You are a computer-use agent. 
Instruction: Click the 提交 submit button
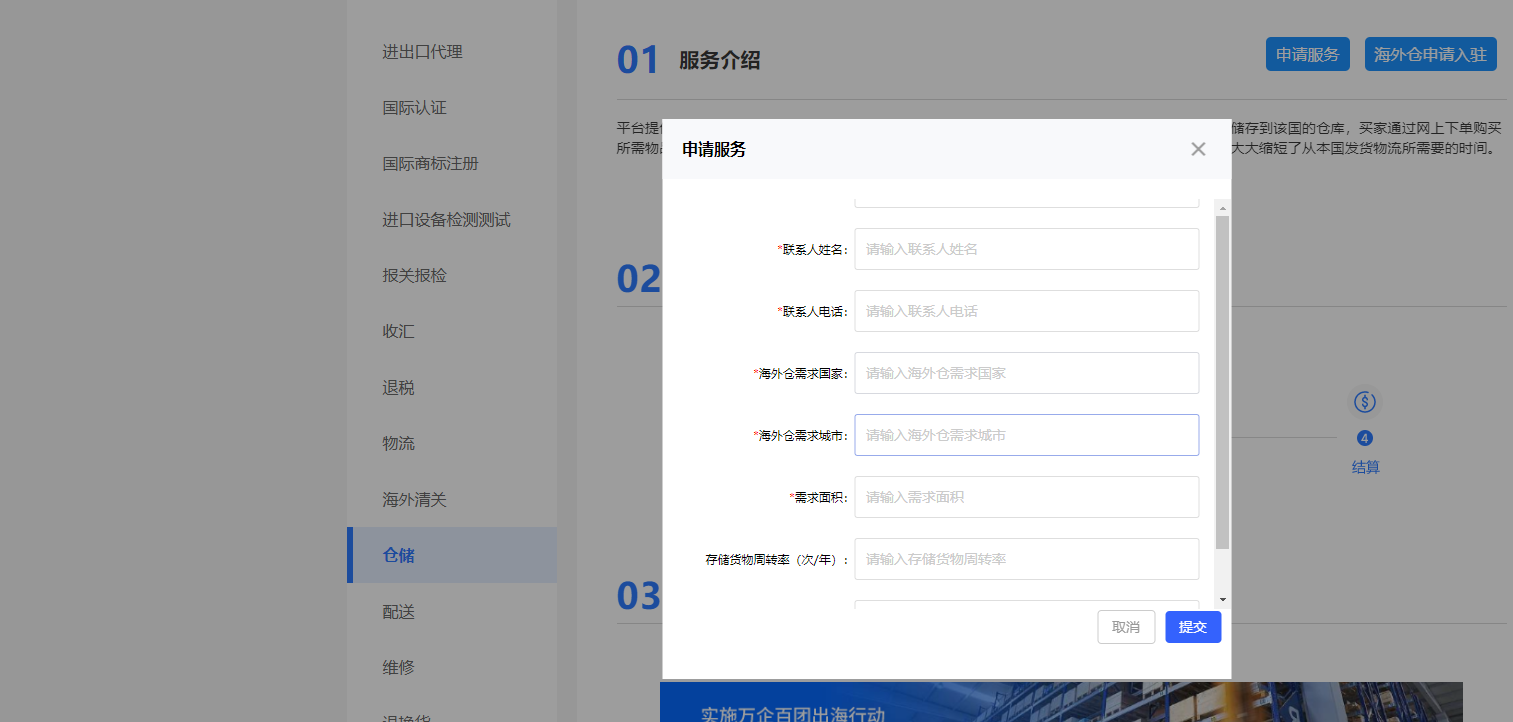click(x=1192, y=627)
